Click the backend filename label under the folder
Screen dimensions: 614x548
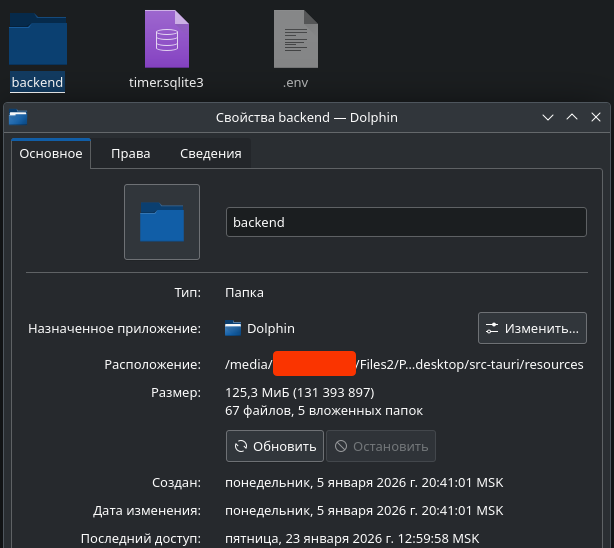click(38, 82)
